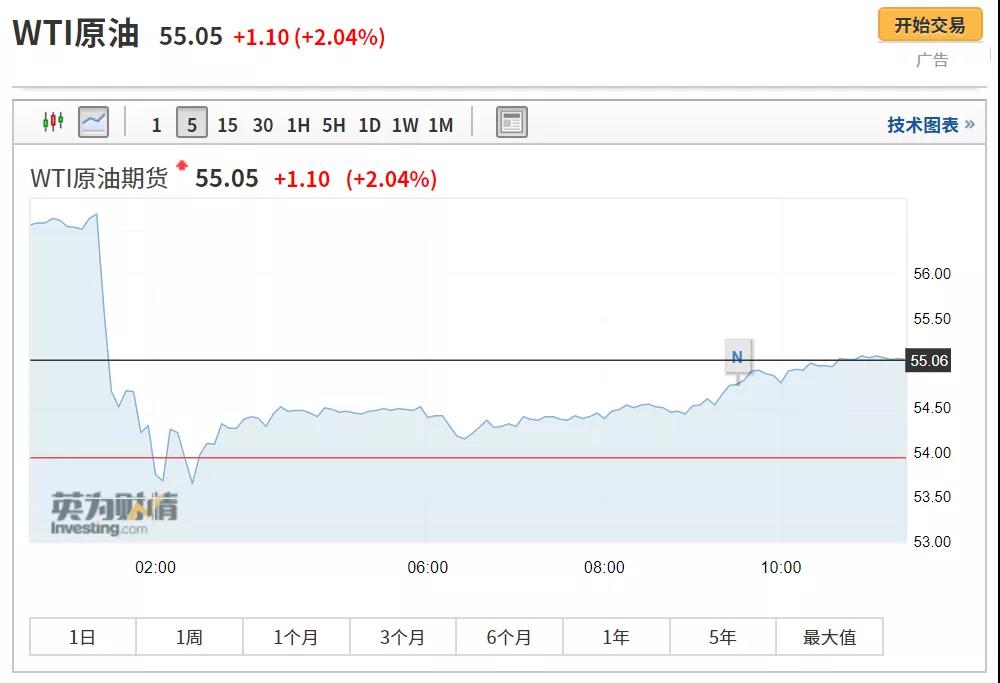Select the 1 minute interval

pyautogui.click(x=156, y=125)
